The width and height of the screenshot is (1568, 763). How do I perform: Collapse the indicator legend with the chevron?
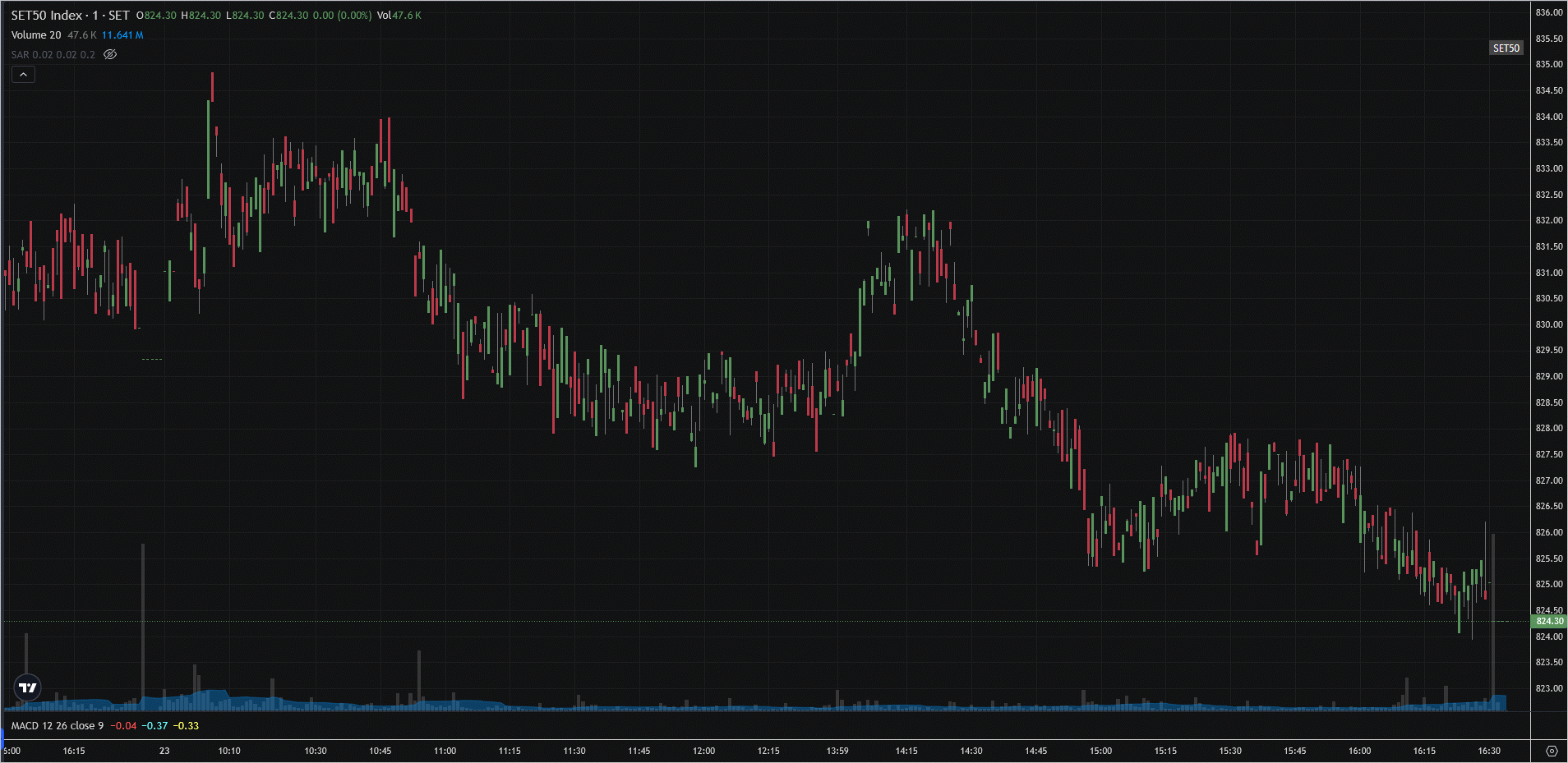click(23, 75)
